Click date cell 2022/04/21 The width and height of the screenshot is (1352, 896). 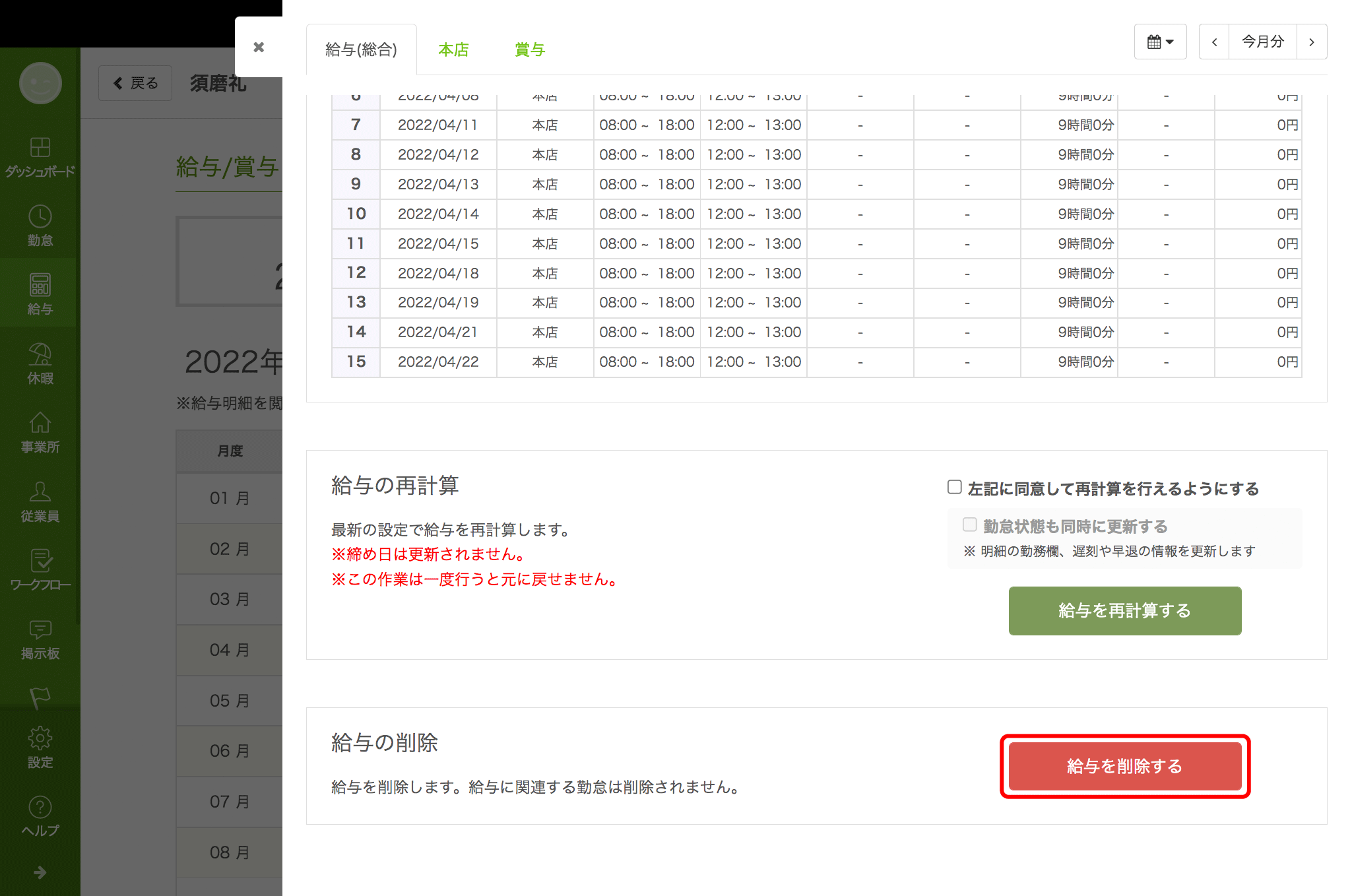coord(438,332)
